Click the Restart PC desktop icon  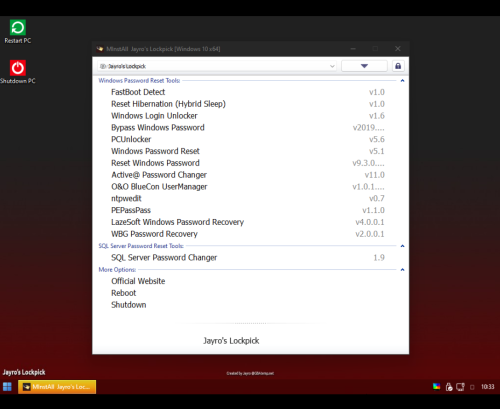click(18, 32)
